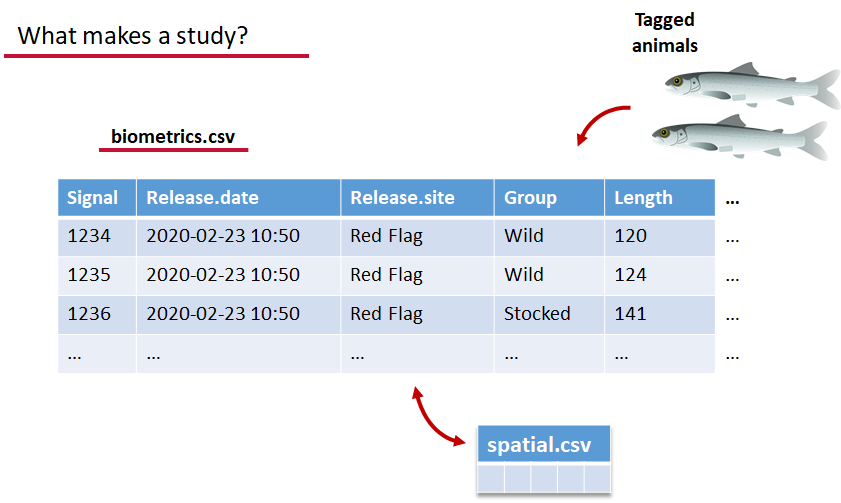Click the release date in row 1235
Image resolution: width=841 pixels, height=503 pixels.
(x=239, y=276)
